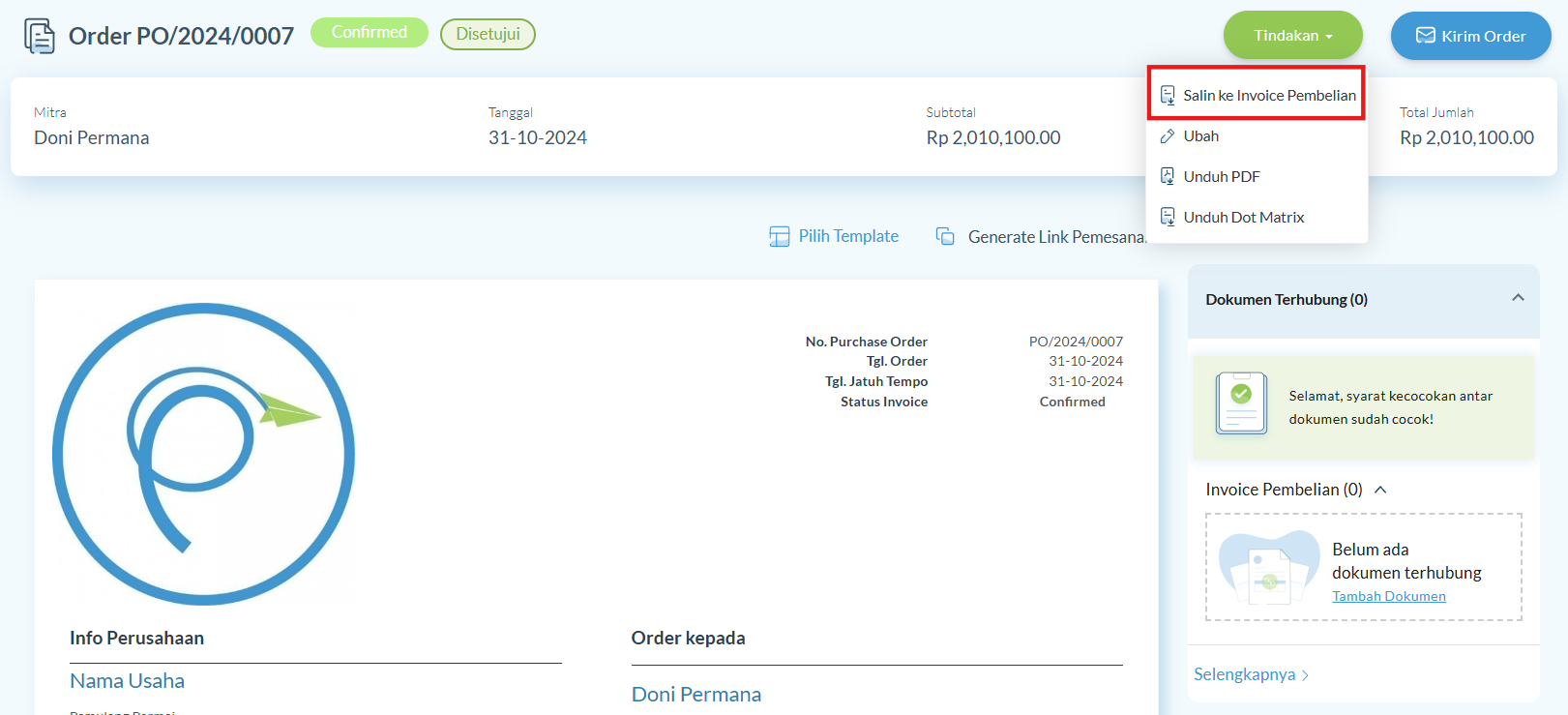Click the PDF download icon beside Unduh PDF
This screenshot has height=715, width=1568.
1168,177
